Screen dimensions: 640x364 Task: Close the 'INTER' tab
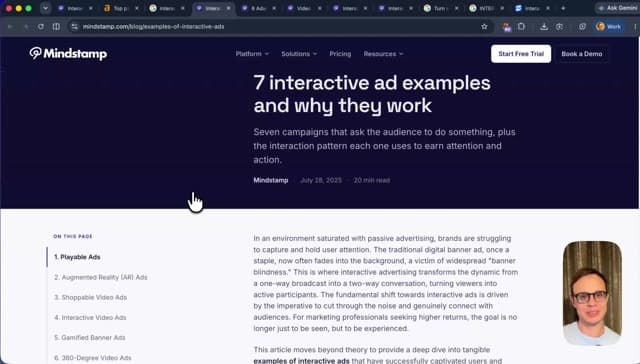pos(502,8)
